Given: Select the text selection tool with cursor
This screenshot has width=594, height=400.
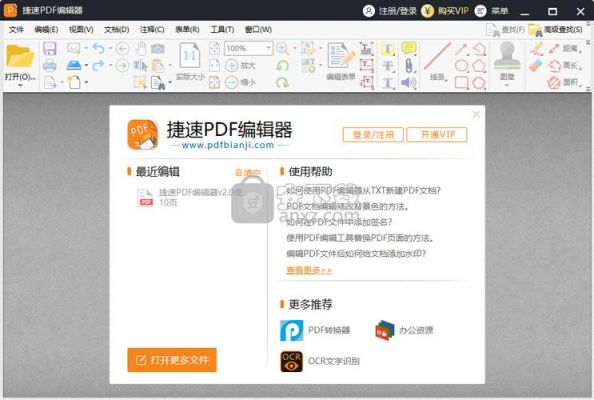Looking at the screenshot, I should [x=140, y=66].
